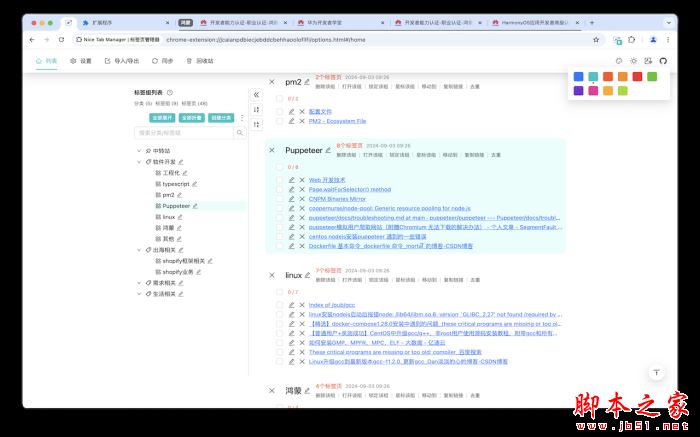Viewport: 700px width, 437px height.
Task: Expand the 需求相关 category chevron
Action: click(139, 283)
